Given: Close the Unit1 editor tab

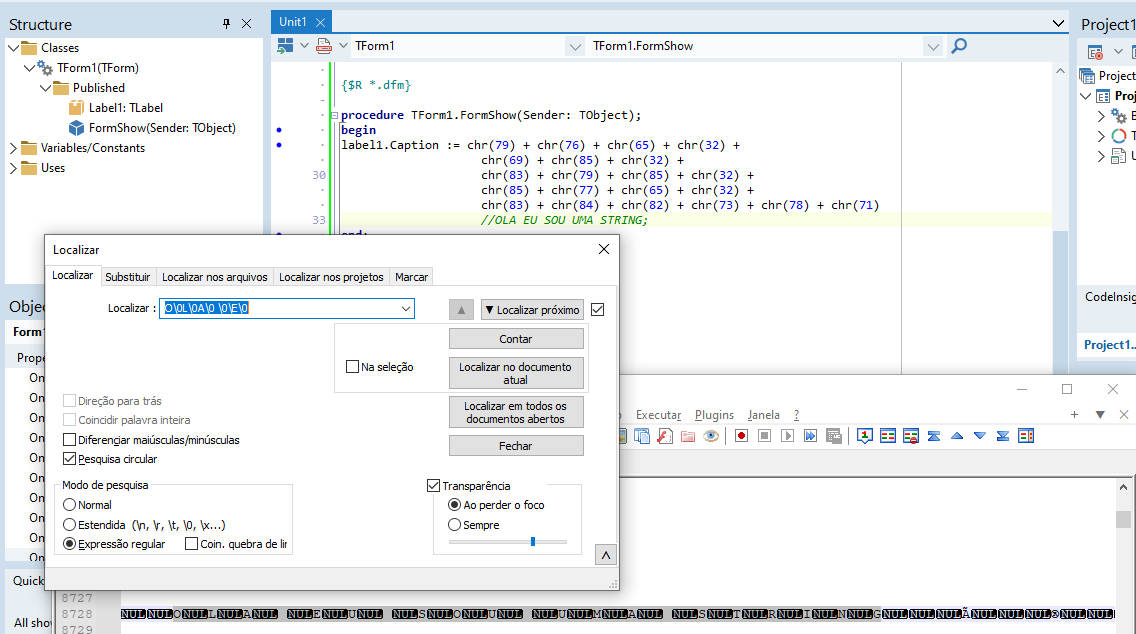Looking at the screenshot, I should point(320,22).
